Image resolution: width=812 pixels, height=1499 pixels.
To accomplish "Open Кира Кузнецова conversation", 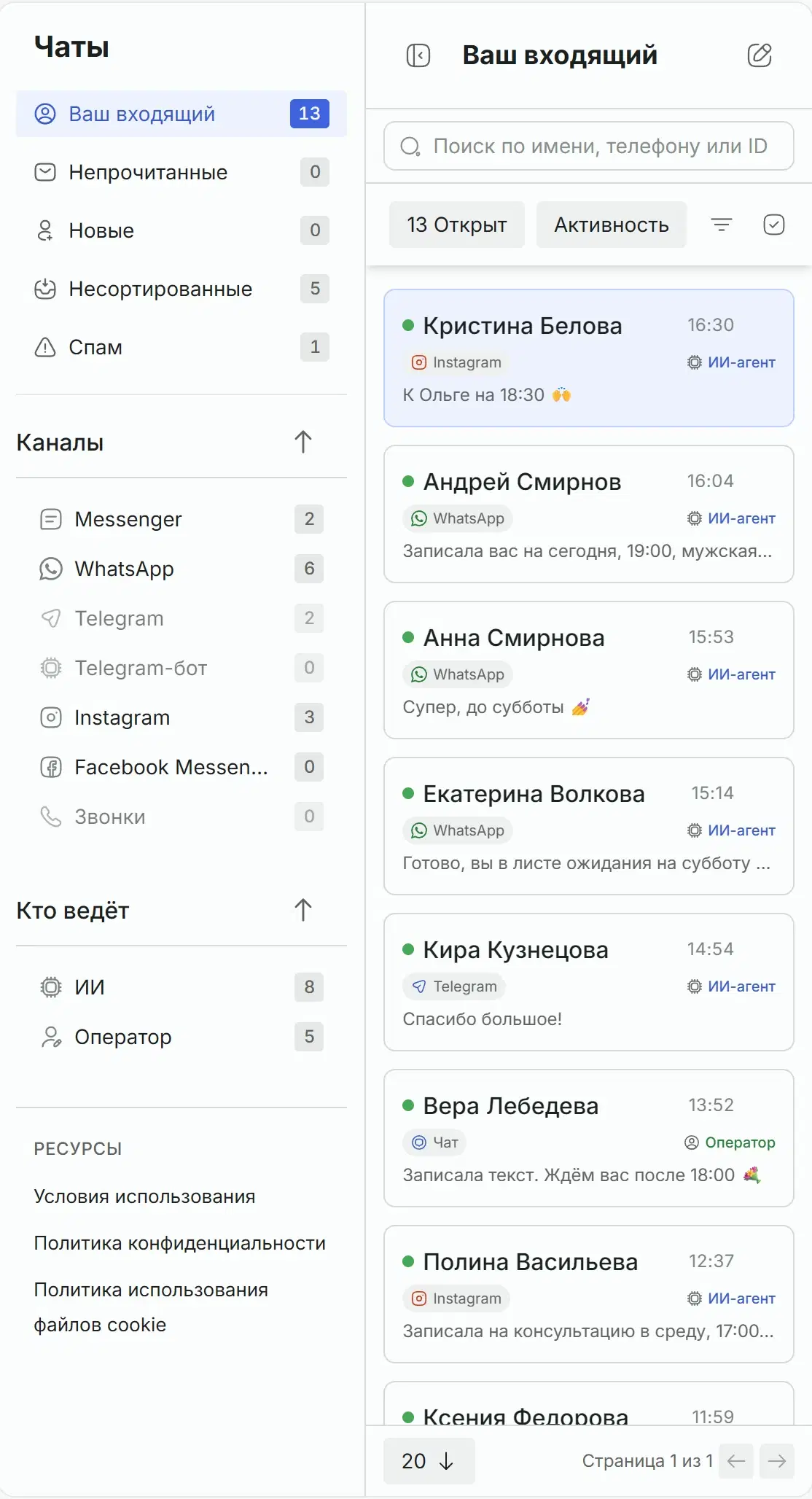I will pos(589,982).
